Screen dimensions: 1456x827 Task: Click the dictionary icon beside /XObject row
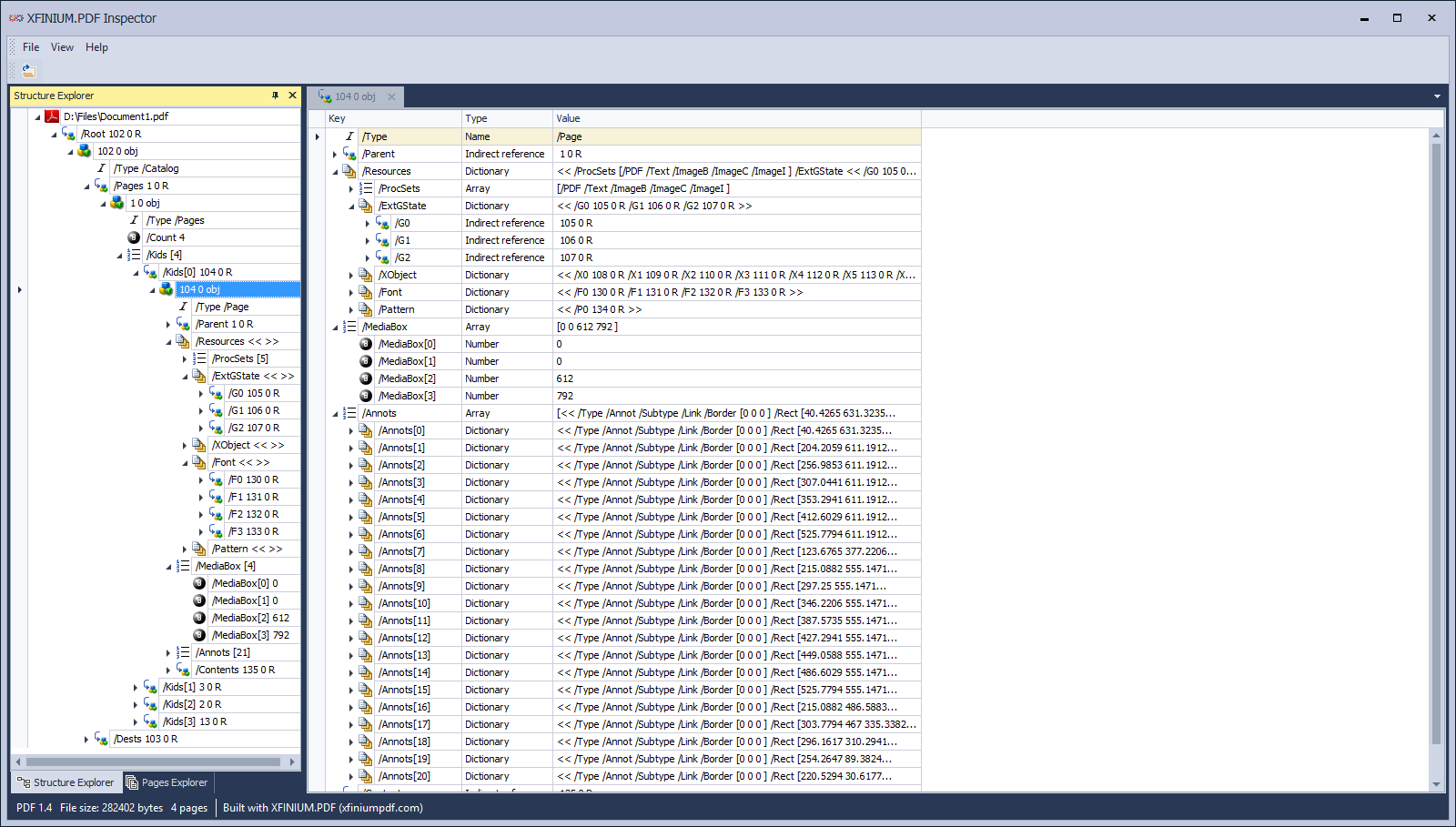pos(366,275)
